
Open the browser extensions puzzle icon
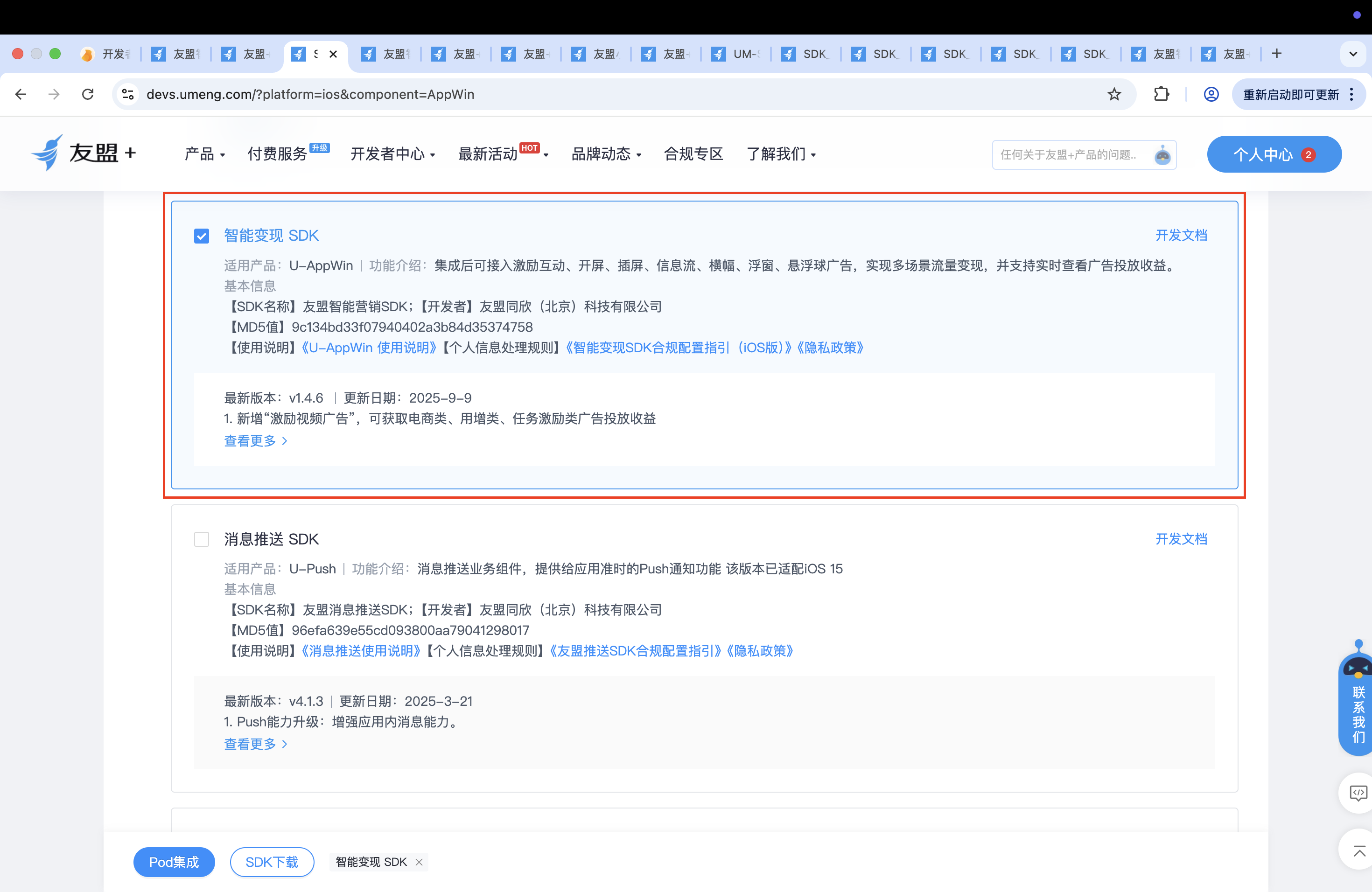(1162, 94)
